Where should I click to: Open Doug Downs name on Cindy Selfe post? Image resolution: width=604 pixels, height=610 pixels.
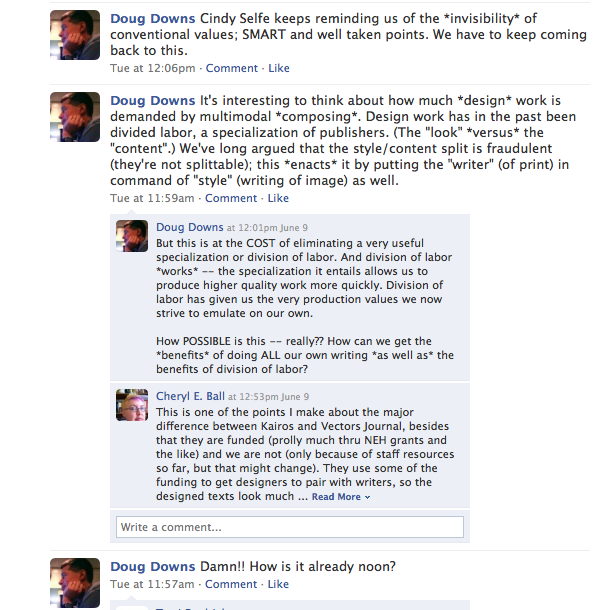(x=152, y=18)
